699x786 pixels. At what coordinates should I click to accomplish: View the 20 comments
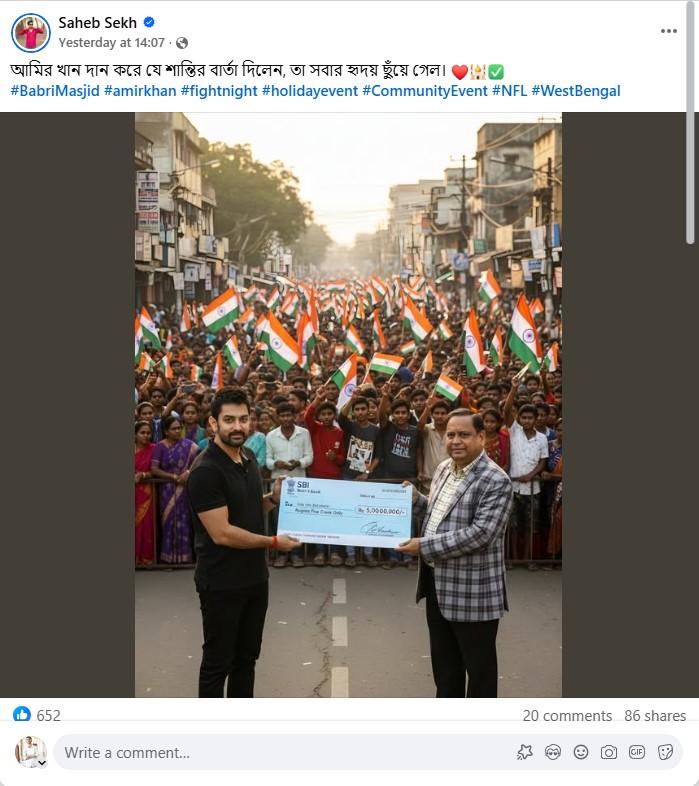[567, 715]
